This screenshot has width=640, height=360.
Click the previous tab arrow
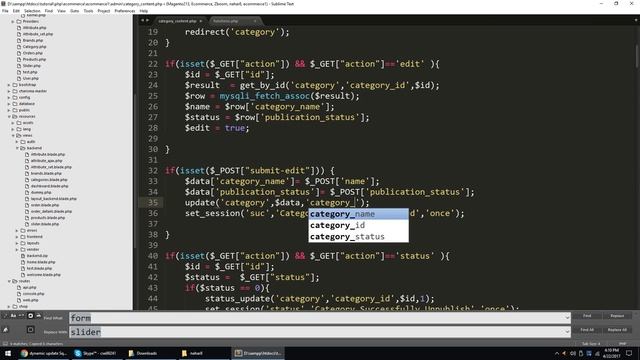[142, 20]
